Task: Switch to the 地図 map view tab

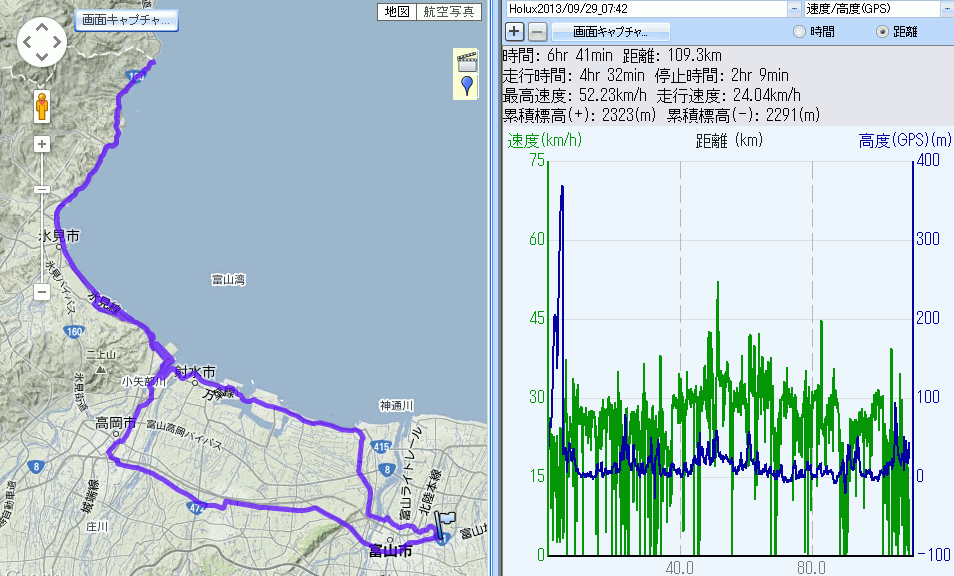Action: 397,12
